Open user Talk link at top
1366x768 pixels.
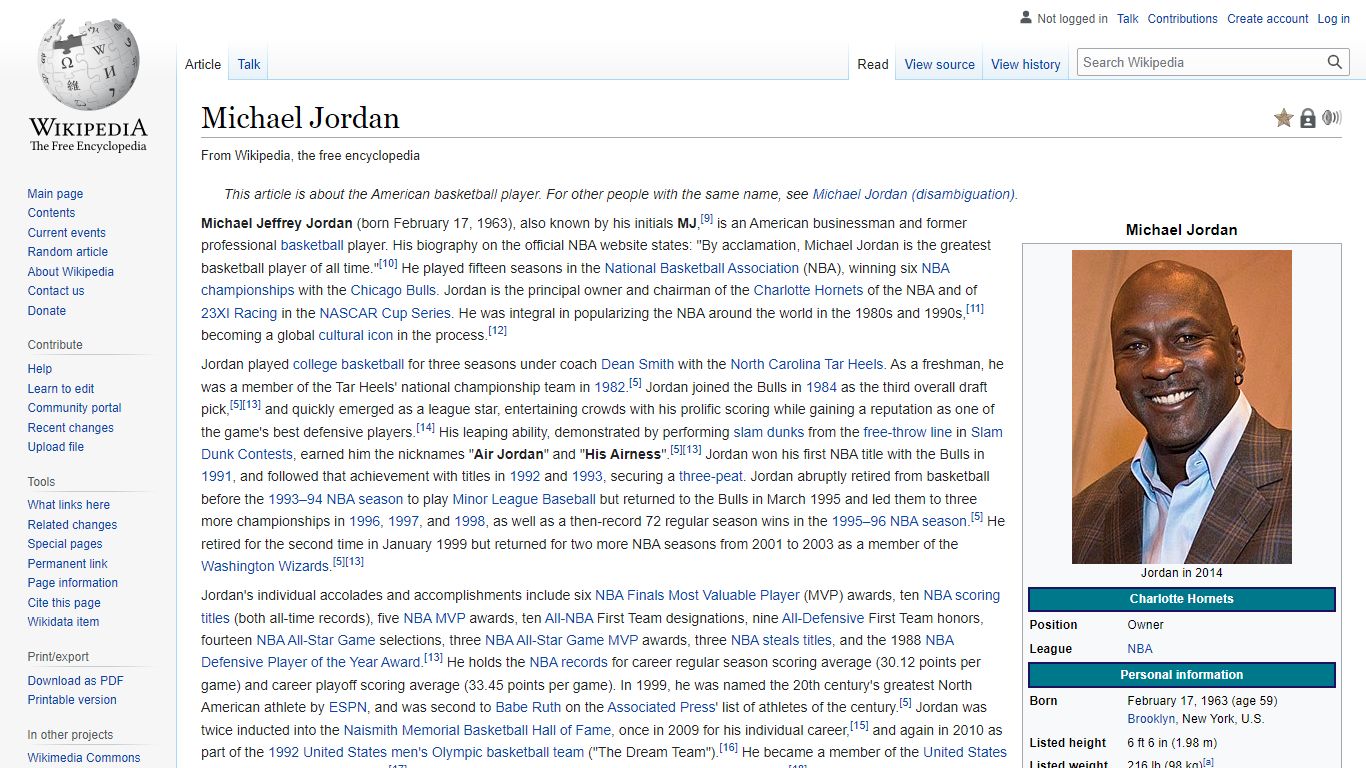click(1128, 19)
